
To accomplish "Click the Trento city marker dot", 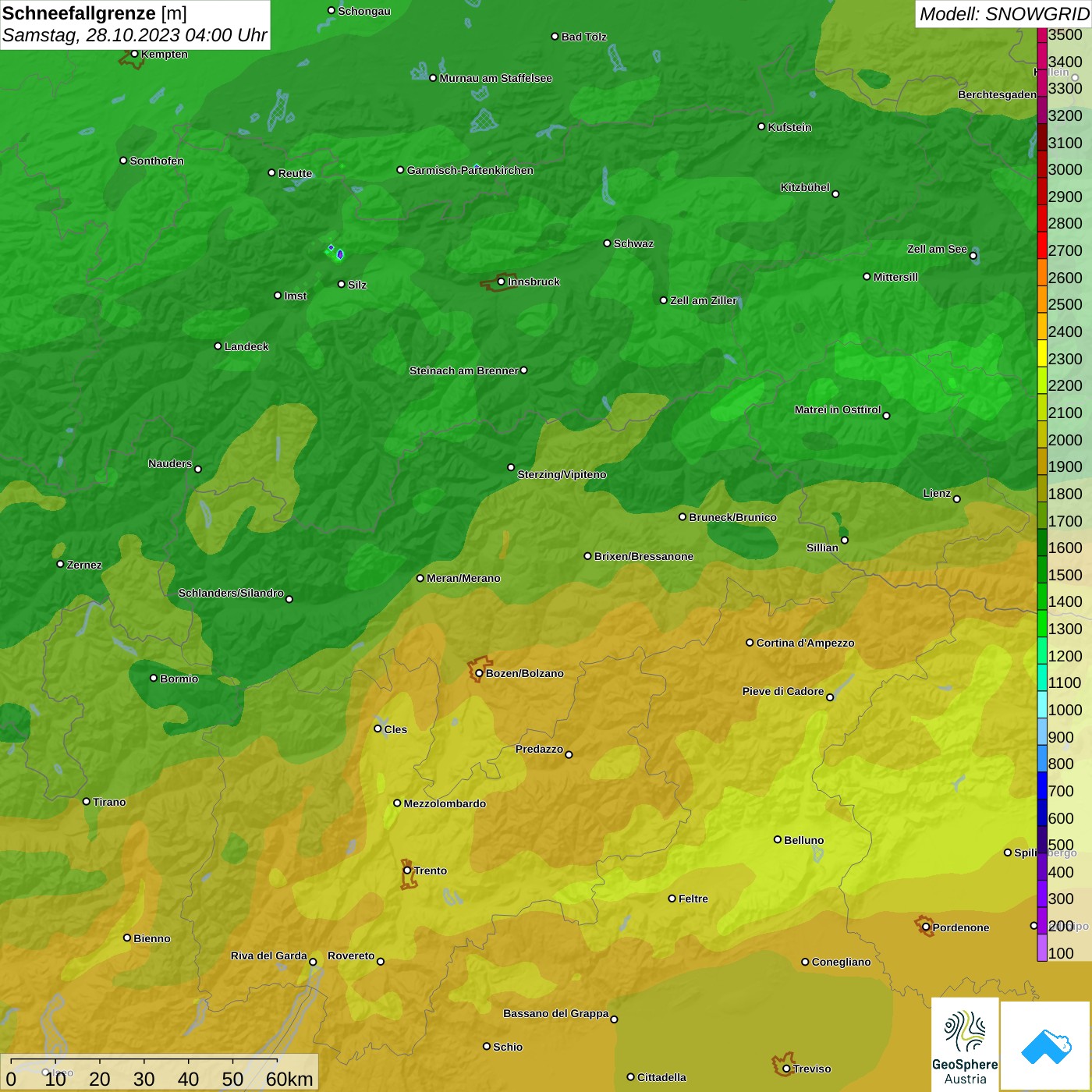I will [x=407, y=870].
